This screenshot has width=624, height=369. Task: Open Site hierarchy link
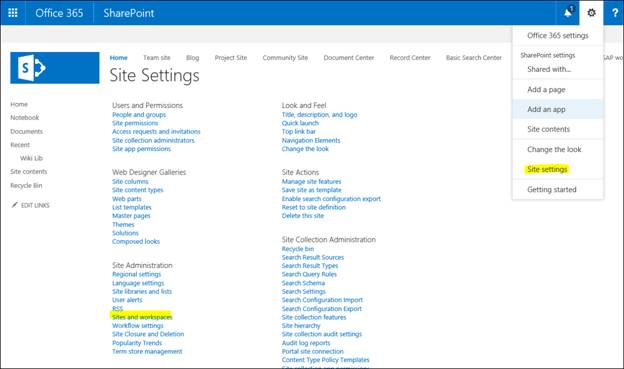tap(301, 326)
